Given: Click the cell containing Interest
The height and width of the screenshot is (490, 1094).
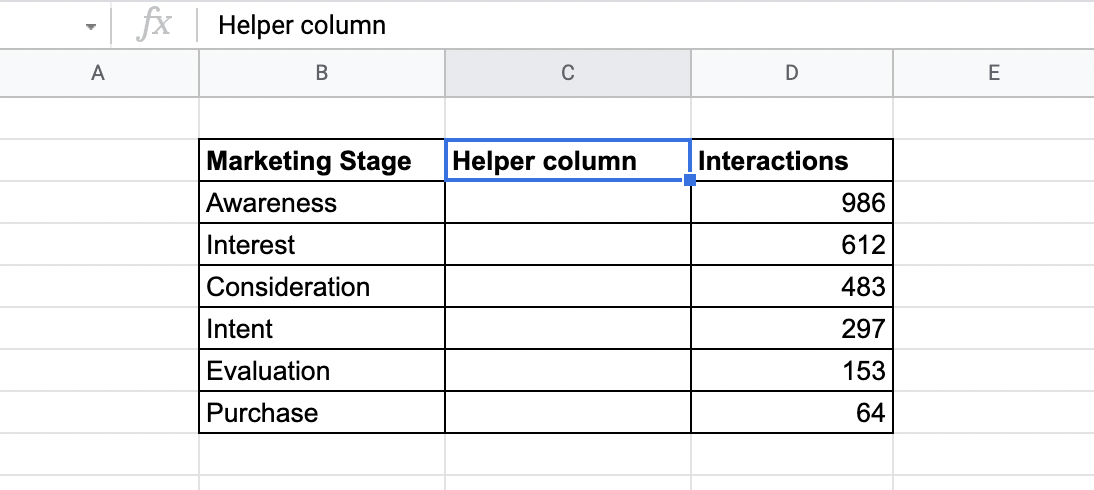Looking at the screenshot, I should click(321, 245).
